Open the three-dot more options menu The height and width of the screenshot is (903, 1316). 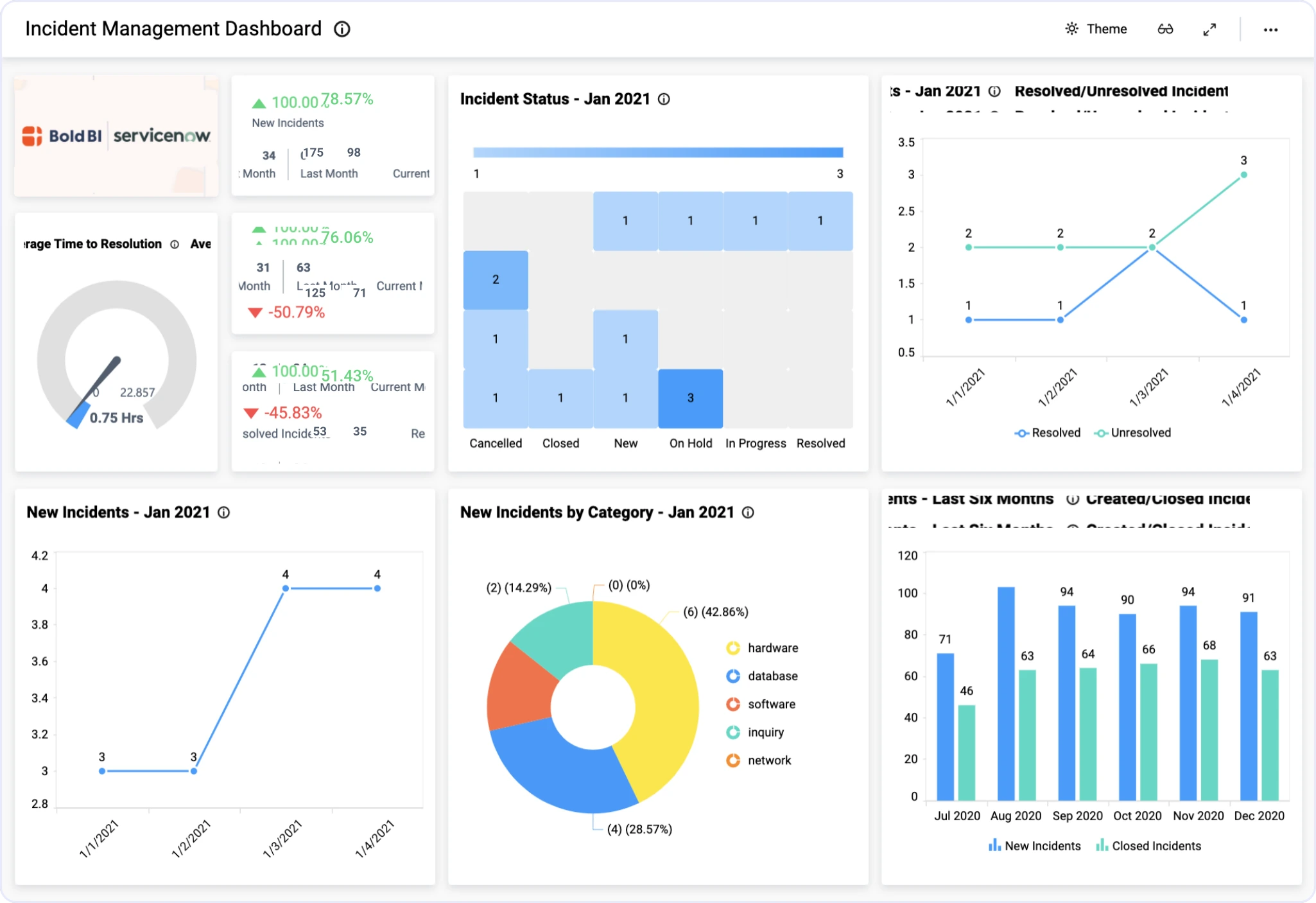[x=1270, y=30]
